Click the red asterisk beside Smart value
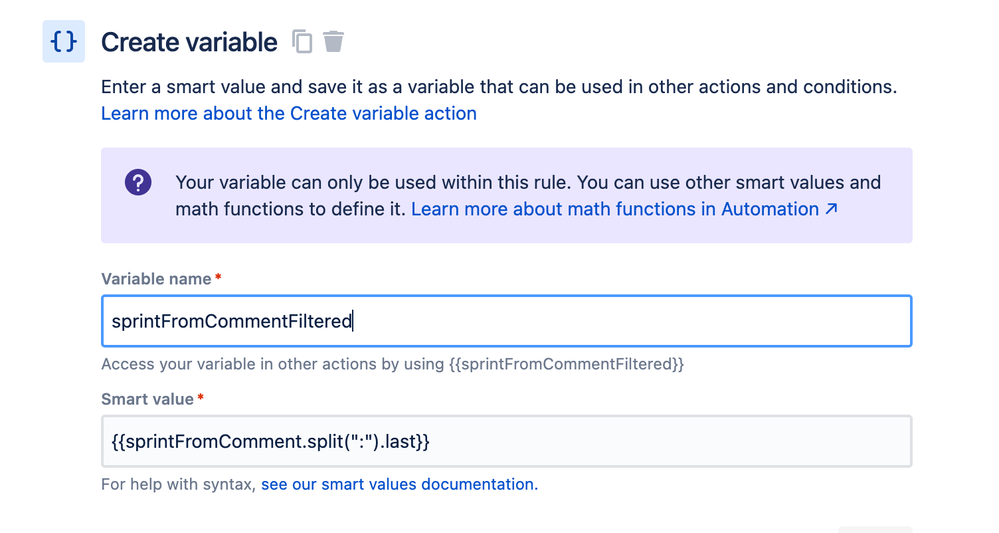Screen dimensions: 999x533 (200, 397)
